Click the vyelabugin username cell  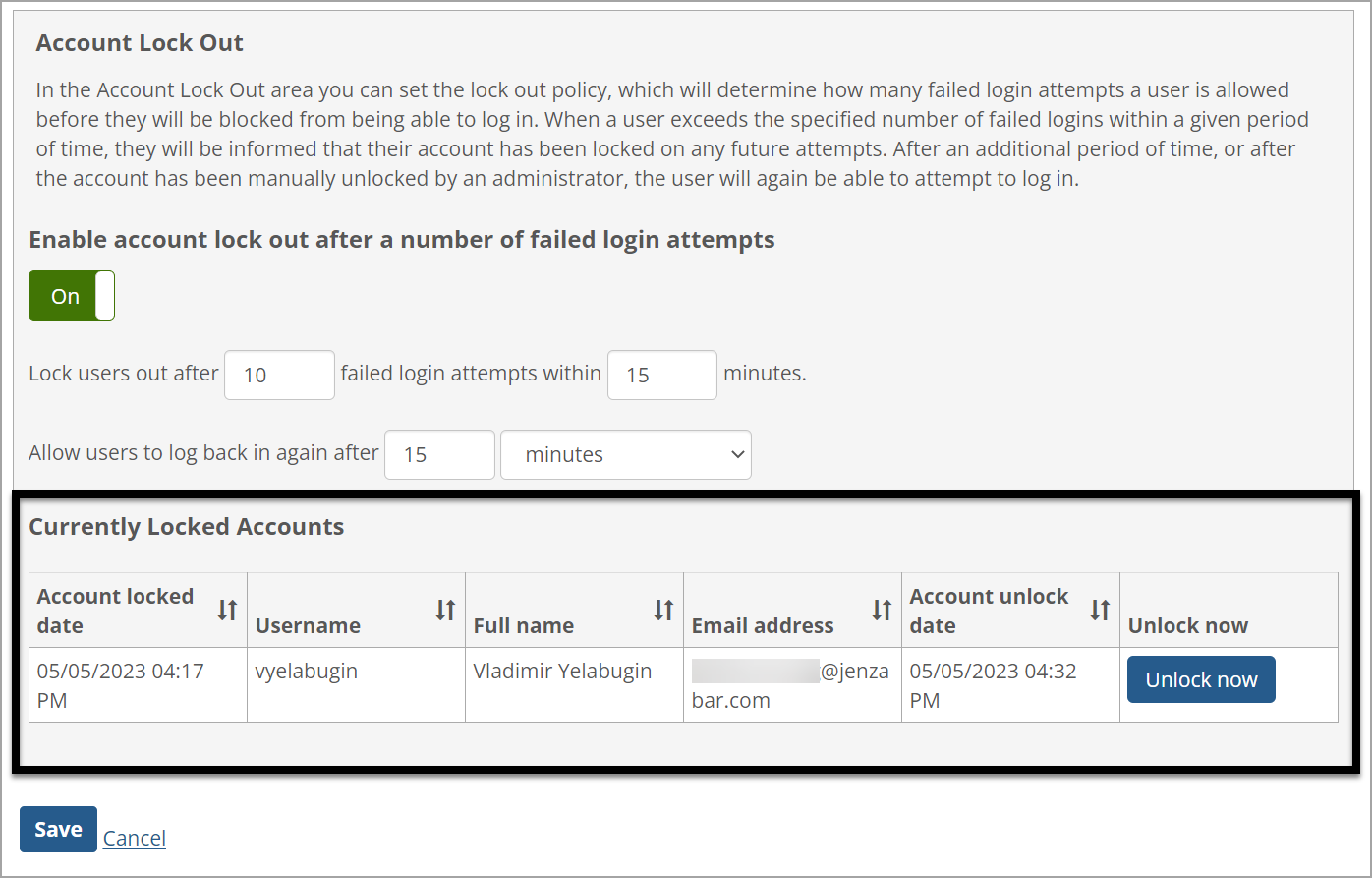tap(305, 671)
